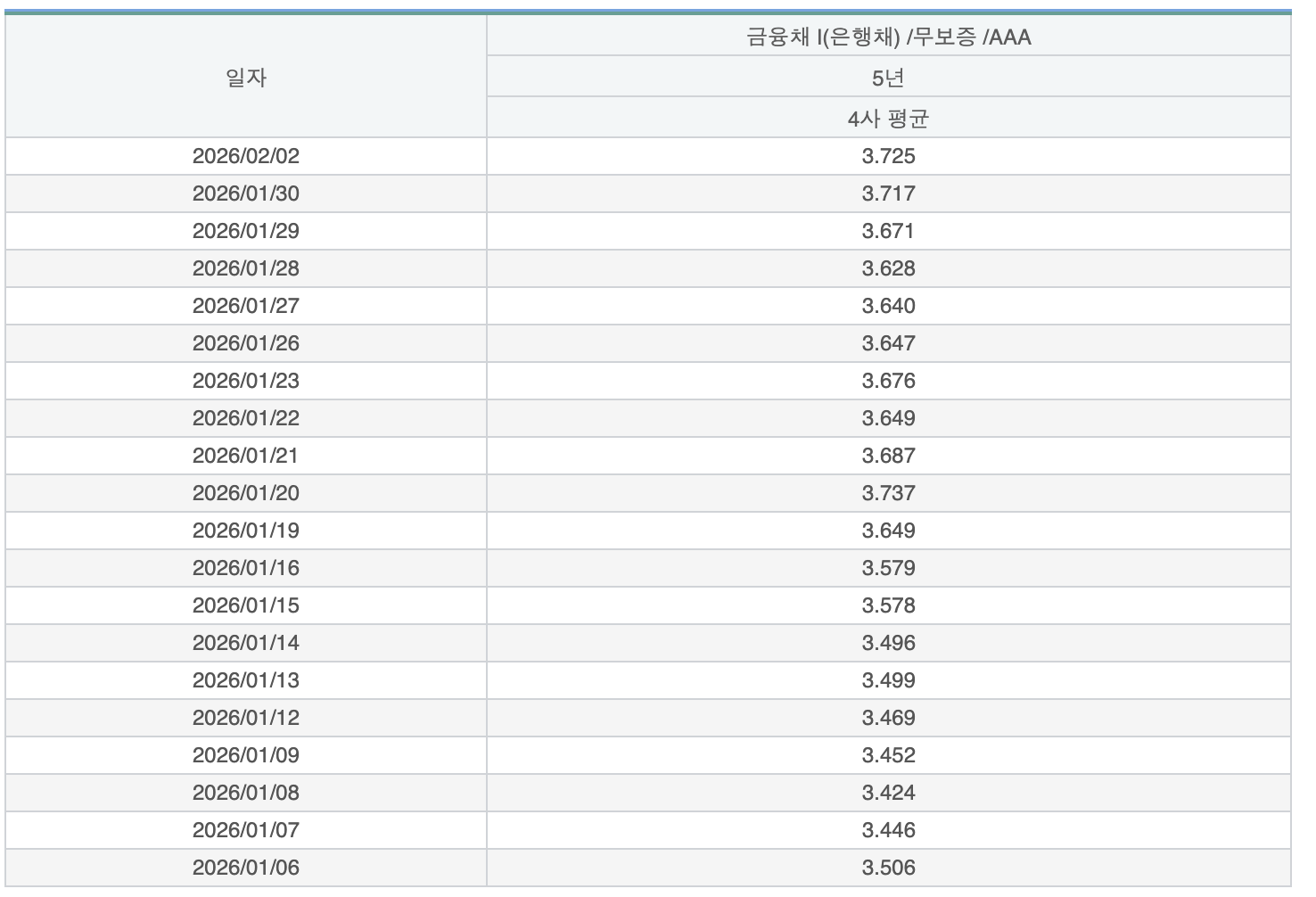The width and height of the screenshot is (1316, 897).
Task: Select value 3.446 in the table
Action: pos(889,830)
